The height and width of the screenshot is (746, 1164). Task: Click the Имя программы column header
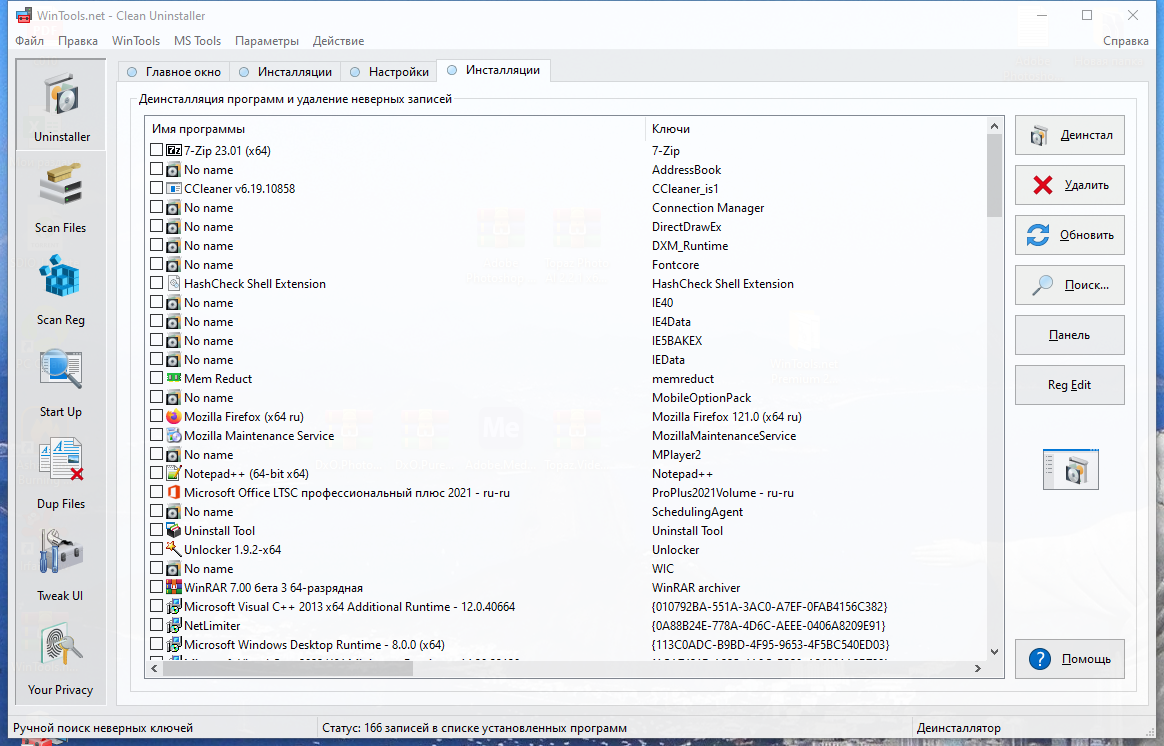pyautogui.click(x=396, y=128)
